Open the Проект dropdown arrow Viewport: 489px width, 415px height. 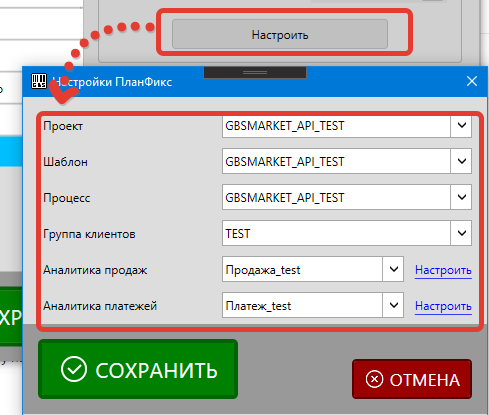tap(462, 126)
